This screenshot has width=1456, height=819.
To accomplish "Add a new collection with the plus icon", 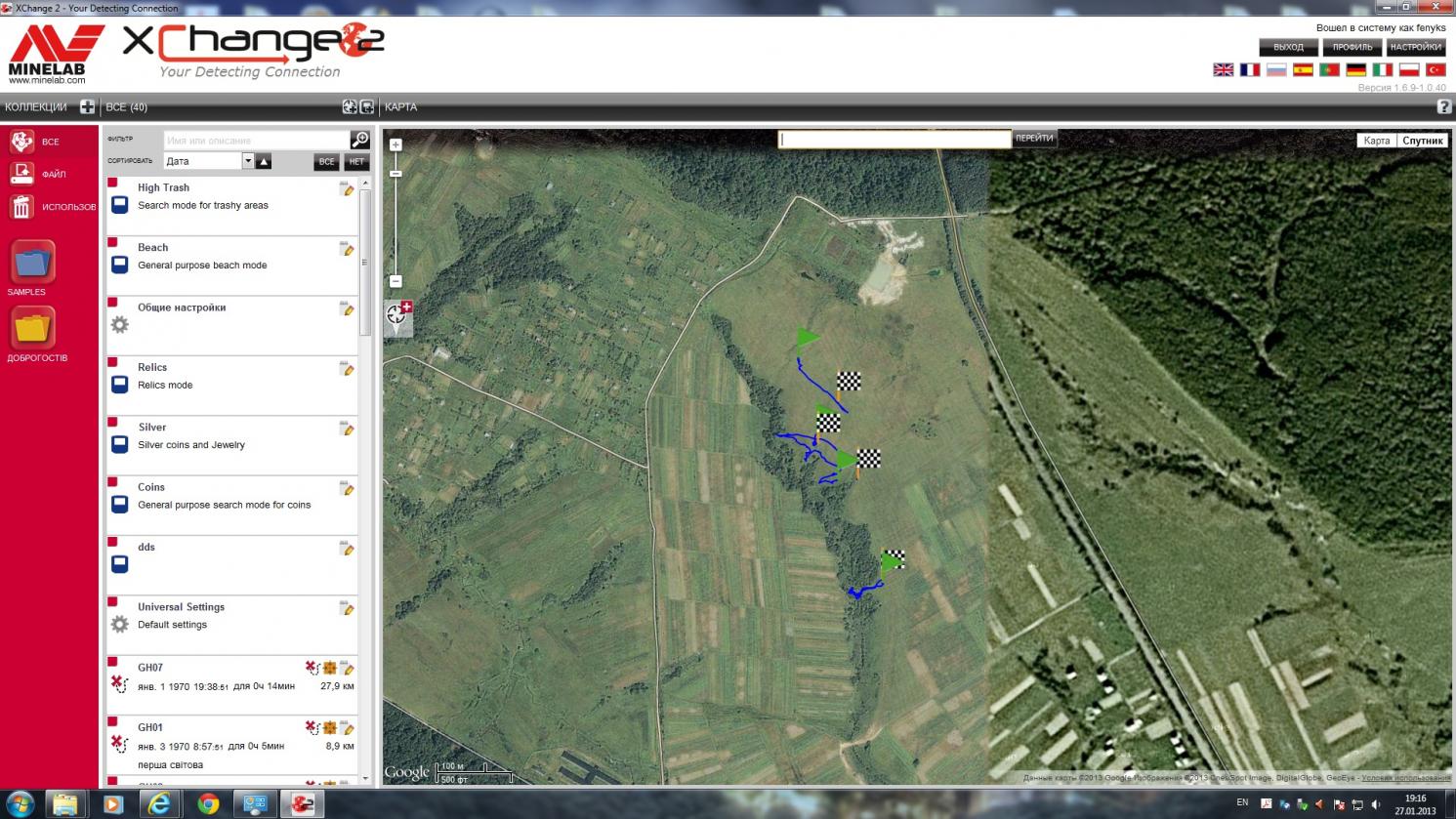I will (87, 106).
